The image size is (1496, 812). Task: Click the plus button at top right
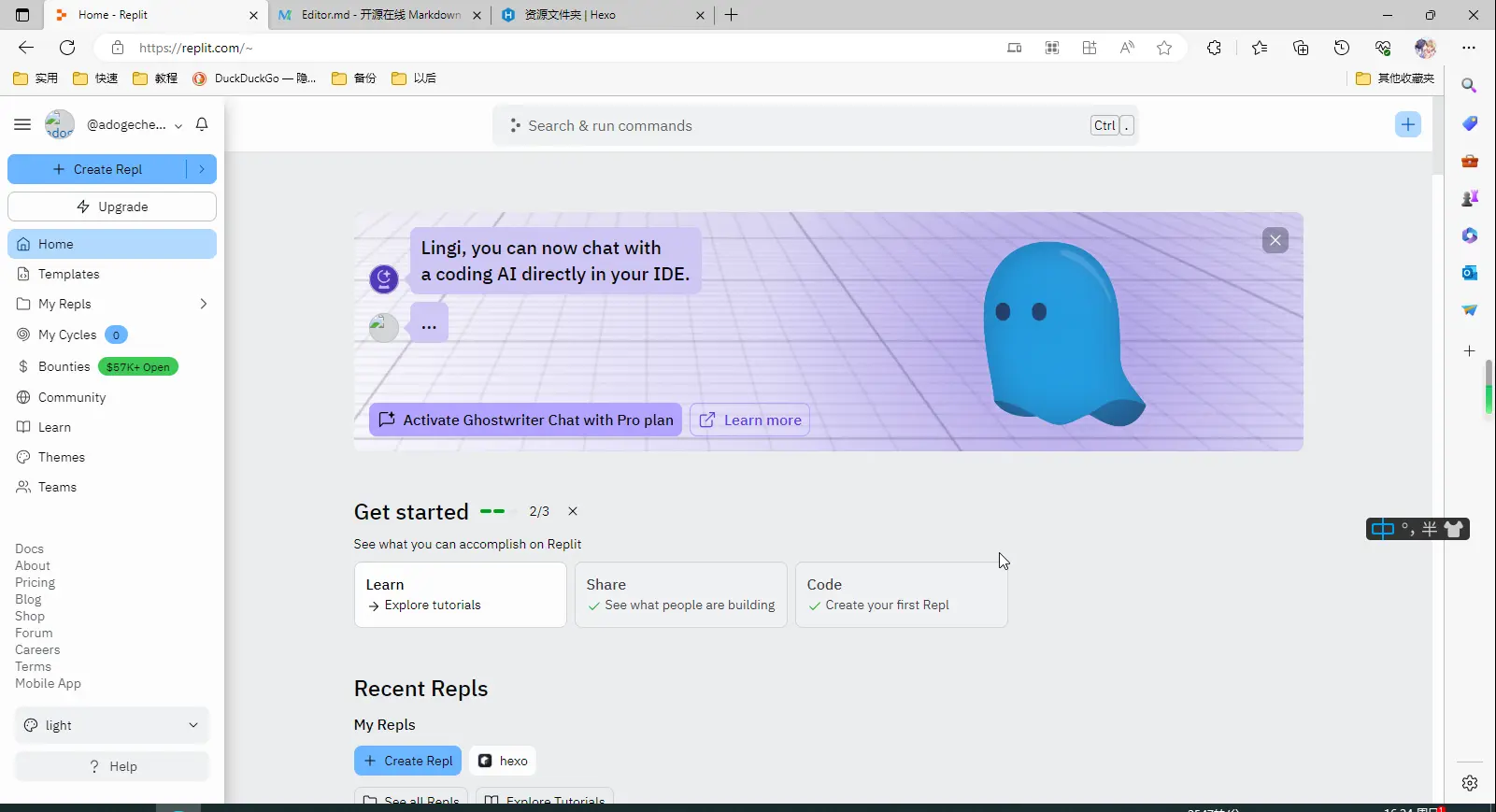point(1408,124)
